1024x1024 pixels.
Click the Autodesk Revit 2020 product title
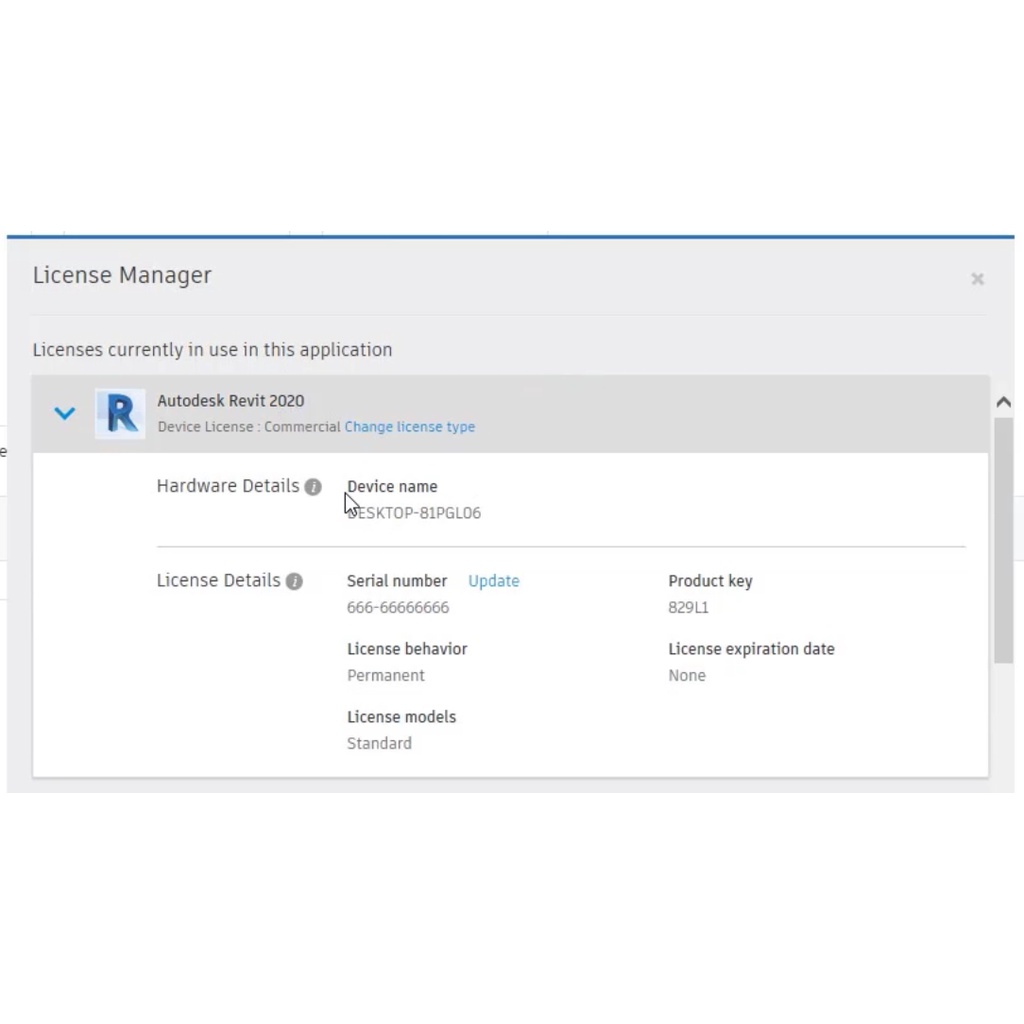pos(230,401)
